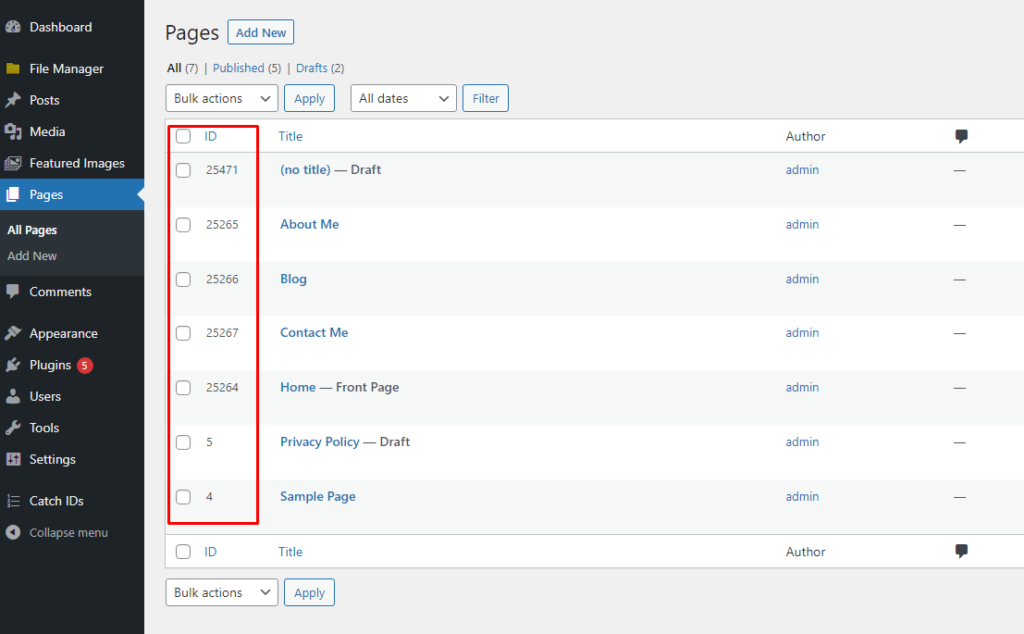
Task: Click the Plugins update count badge
Action: tap(85, 365)
